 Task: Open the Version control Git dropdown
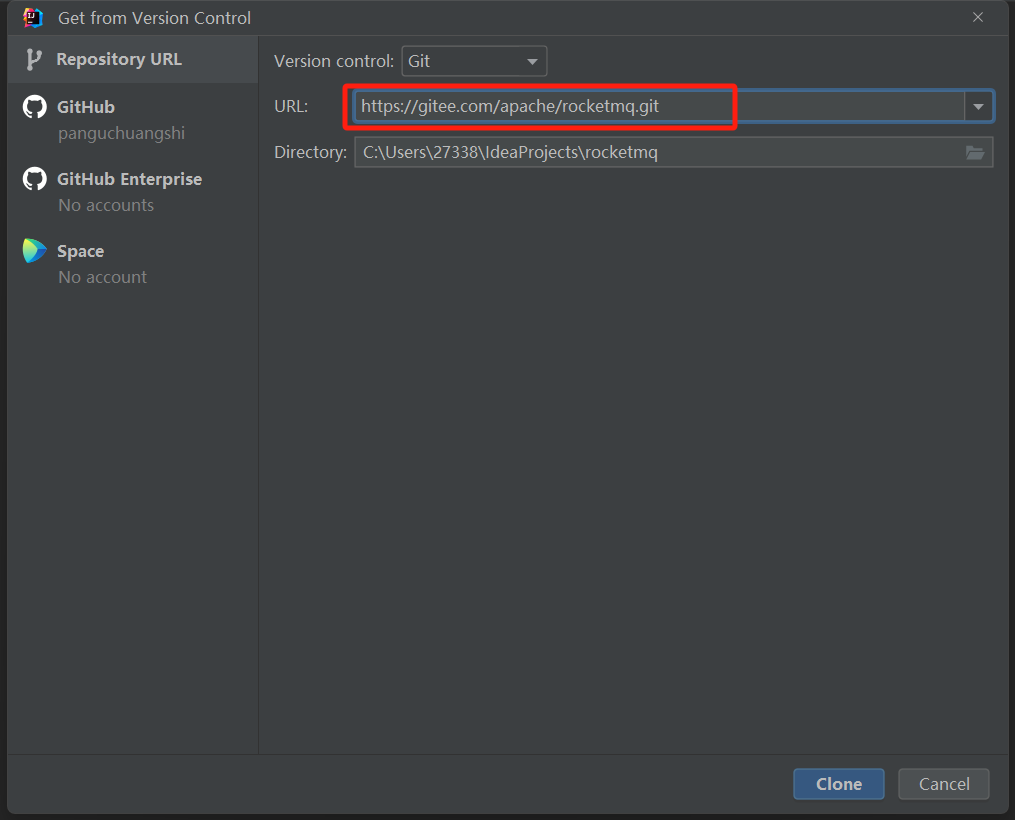coord(474,61)
